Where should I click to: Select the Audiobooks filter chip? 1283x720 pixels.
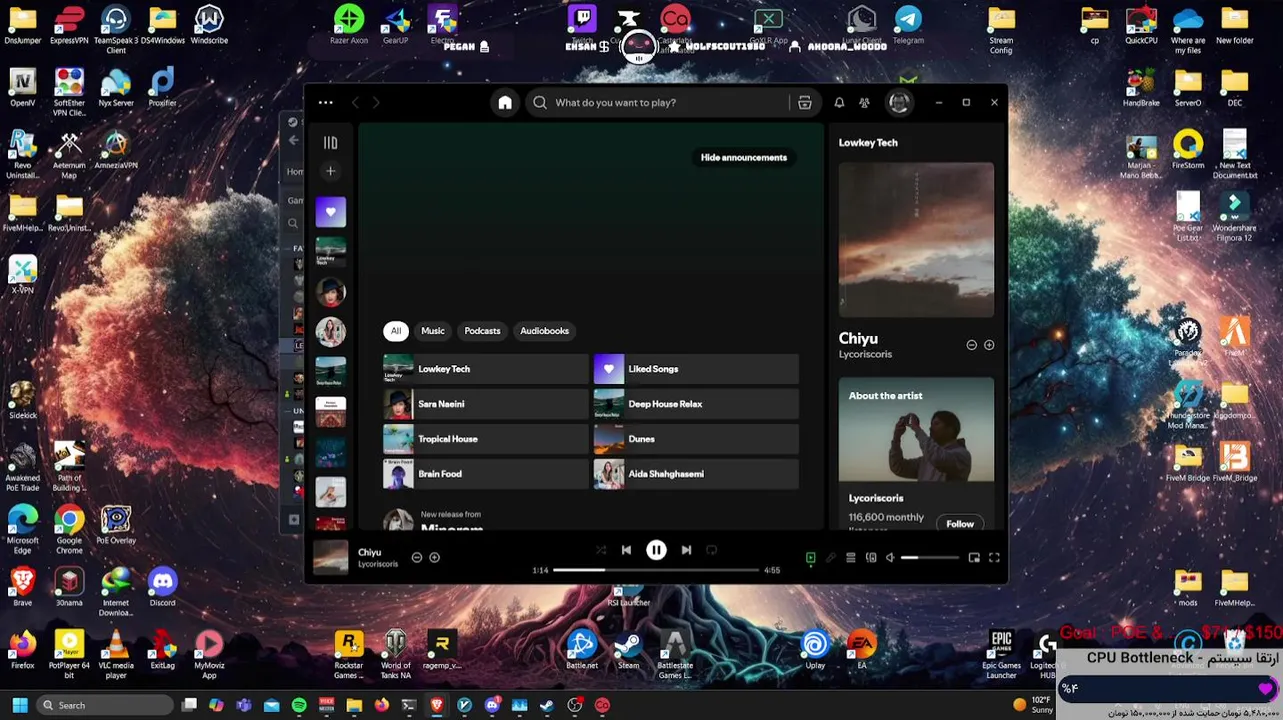(544, 331)
